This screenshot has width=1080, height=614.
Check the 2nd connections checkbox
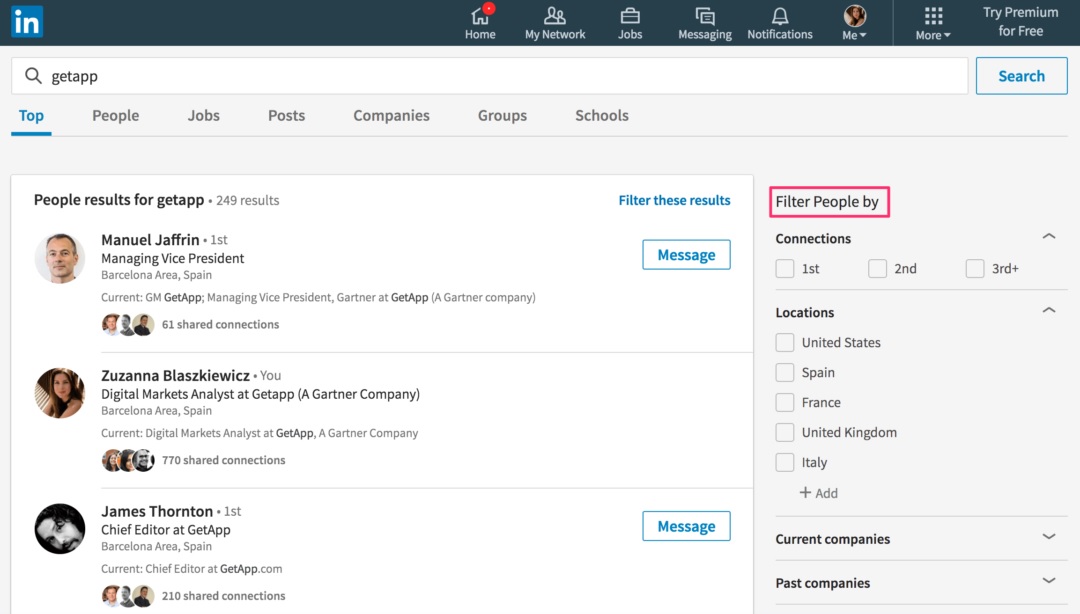[878, 268]
